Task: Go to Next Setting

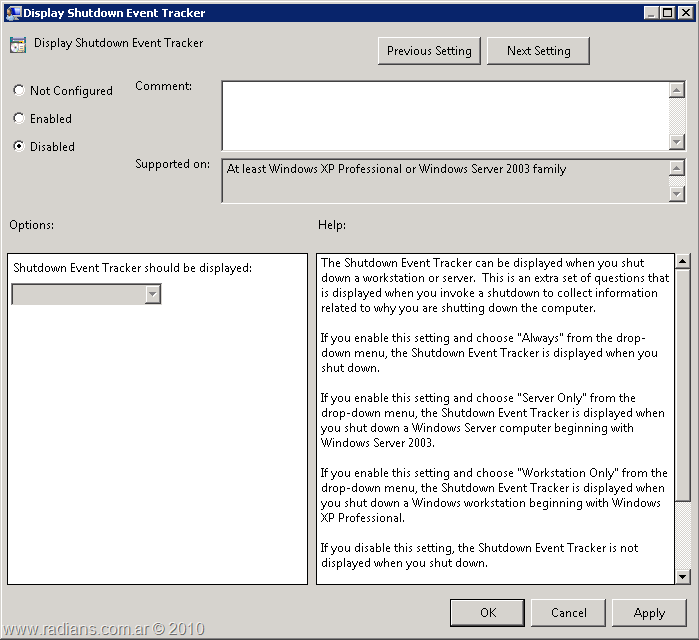Action: (538, 51)
